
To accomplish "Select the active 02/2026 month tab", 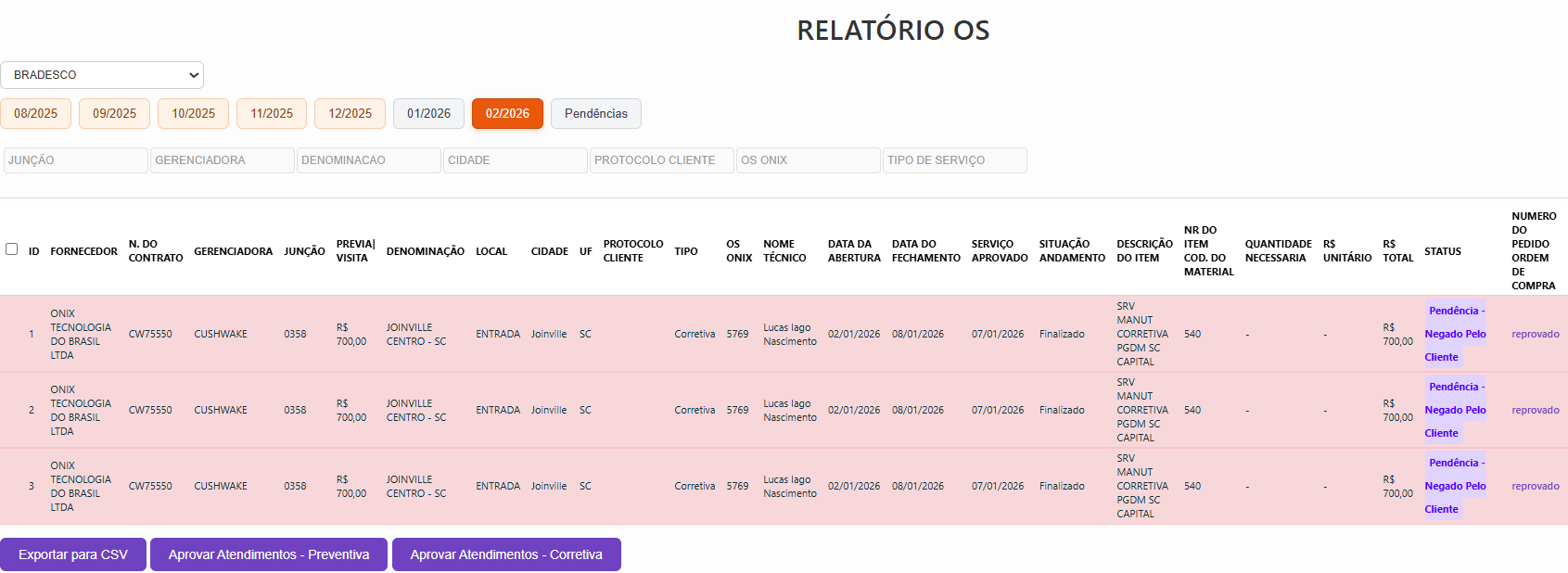I will click(x=507, y=113).
